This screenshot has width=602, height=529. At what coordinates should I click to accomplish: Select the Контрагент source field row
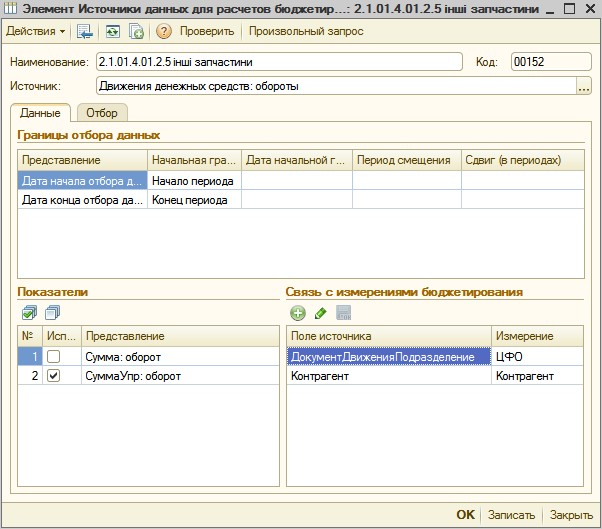(x=388, y=376)
